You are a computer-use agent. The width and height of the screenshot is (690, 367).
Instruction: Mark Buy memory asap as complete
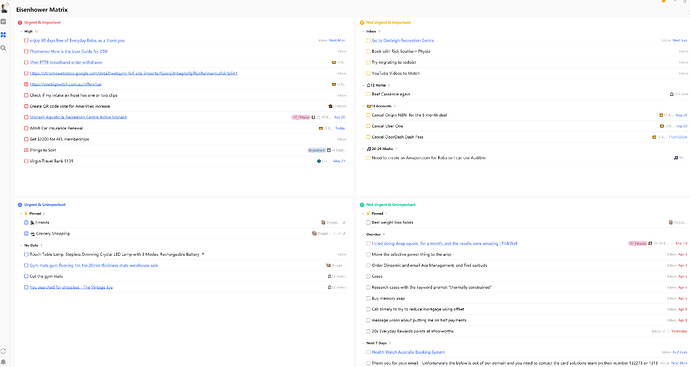tap(368, 298)
